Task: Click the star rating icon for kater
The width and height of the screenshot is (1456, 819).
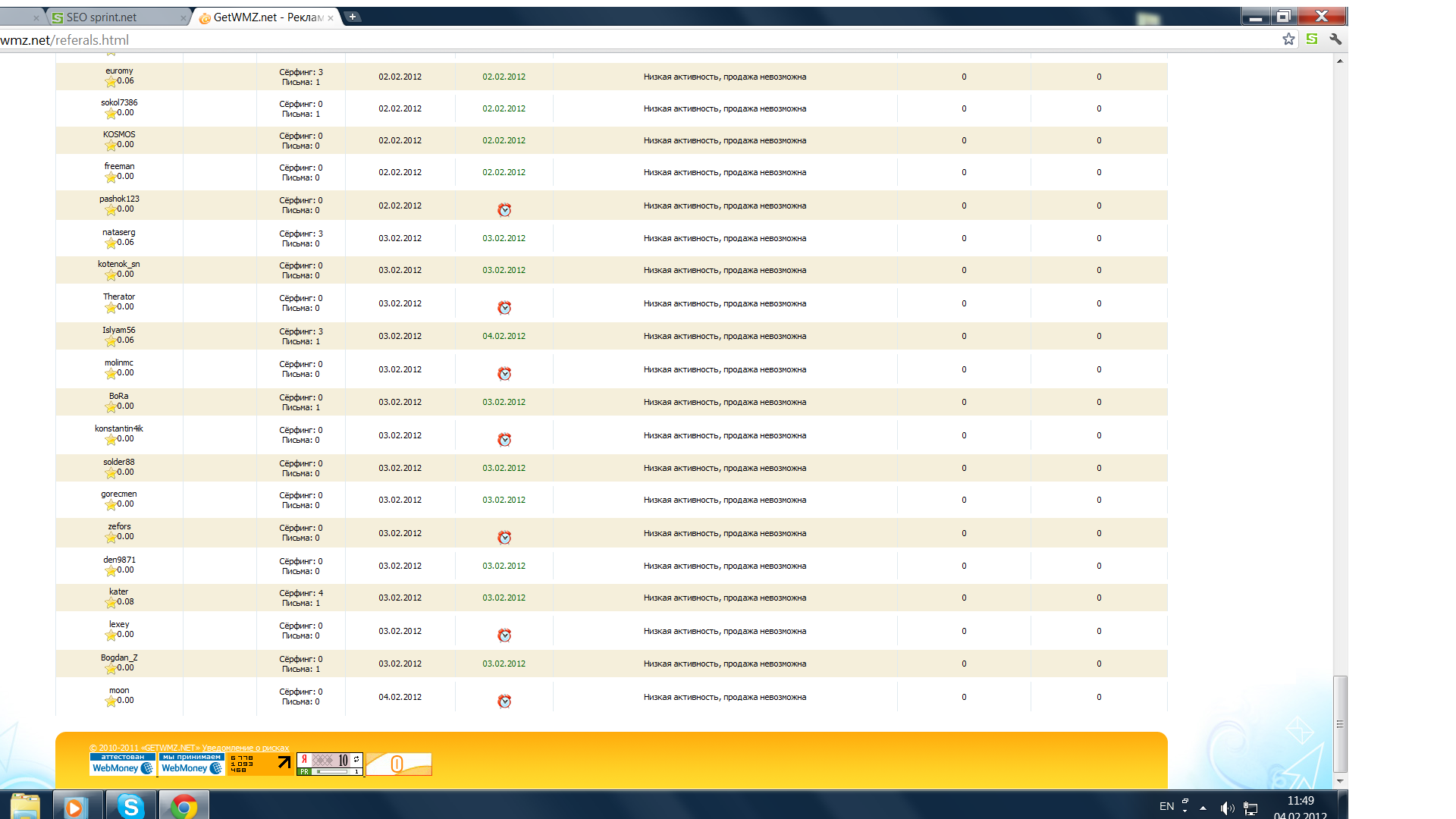Action: [x=111, y=602]
